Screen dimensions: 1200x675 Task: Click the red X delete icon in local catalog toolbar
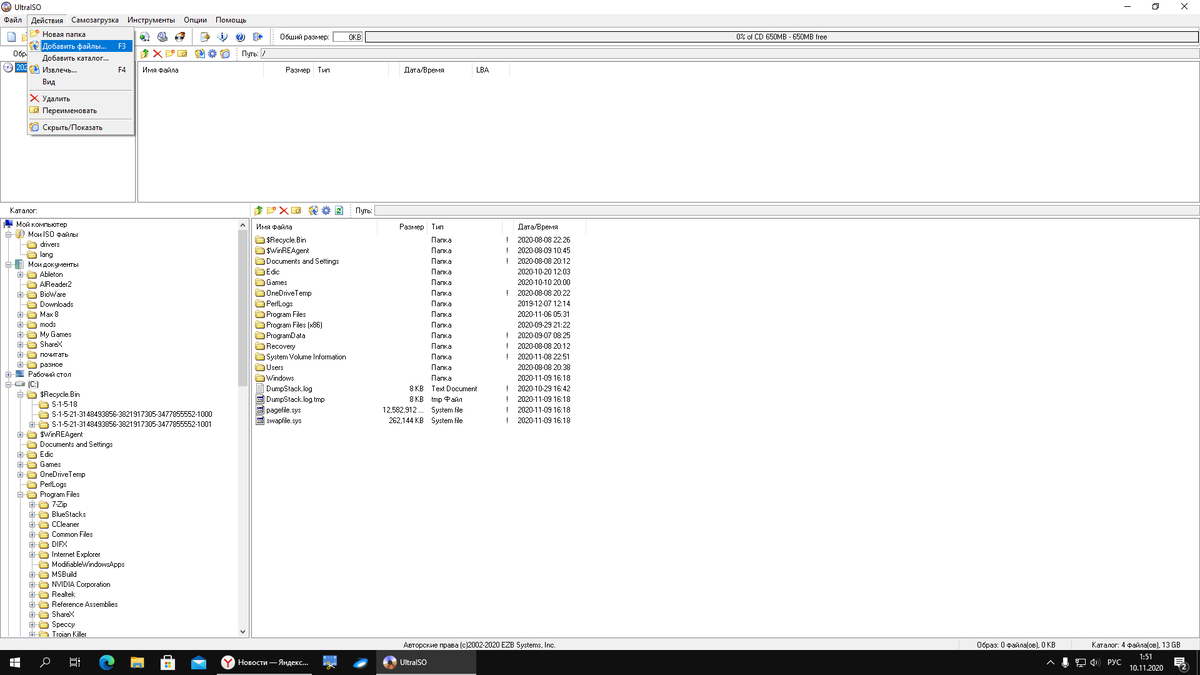point(284,211)
